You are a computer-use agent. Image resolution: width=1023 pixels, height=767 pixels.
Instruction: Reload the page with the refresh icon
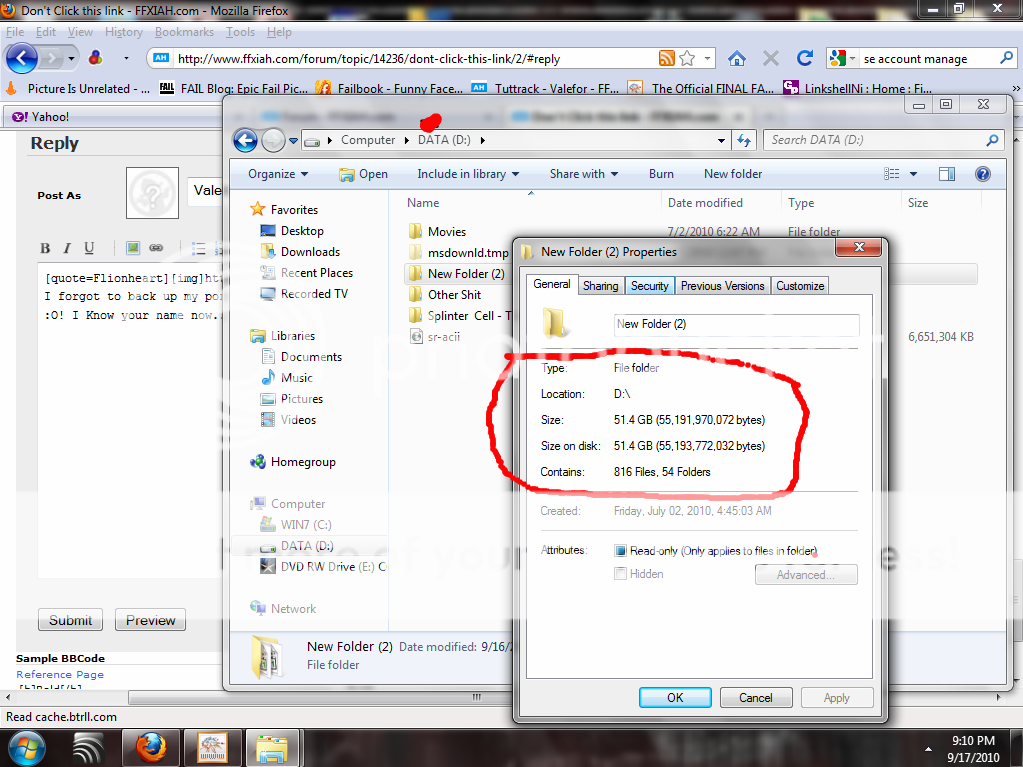point(804,58)
